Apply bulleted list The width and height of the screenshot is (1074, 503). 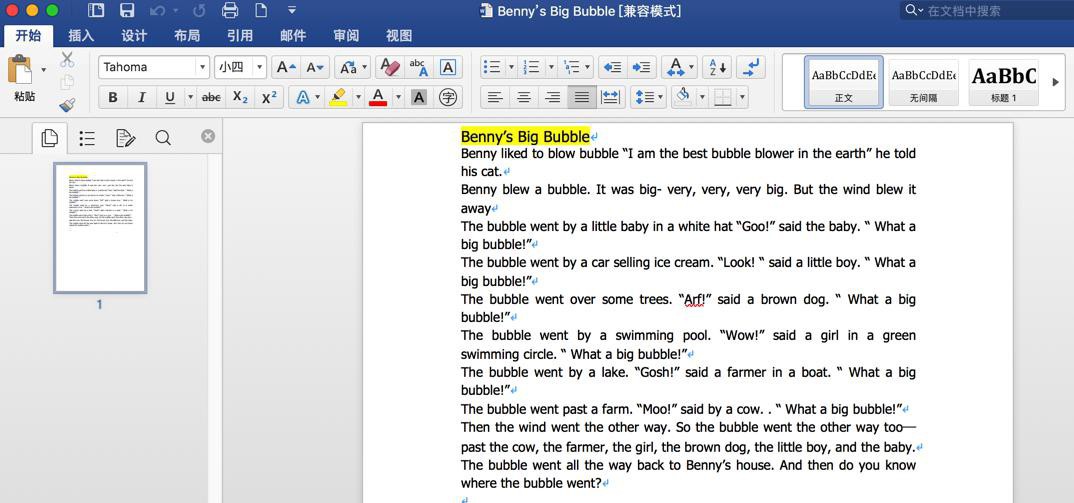(x=492, y=67)
